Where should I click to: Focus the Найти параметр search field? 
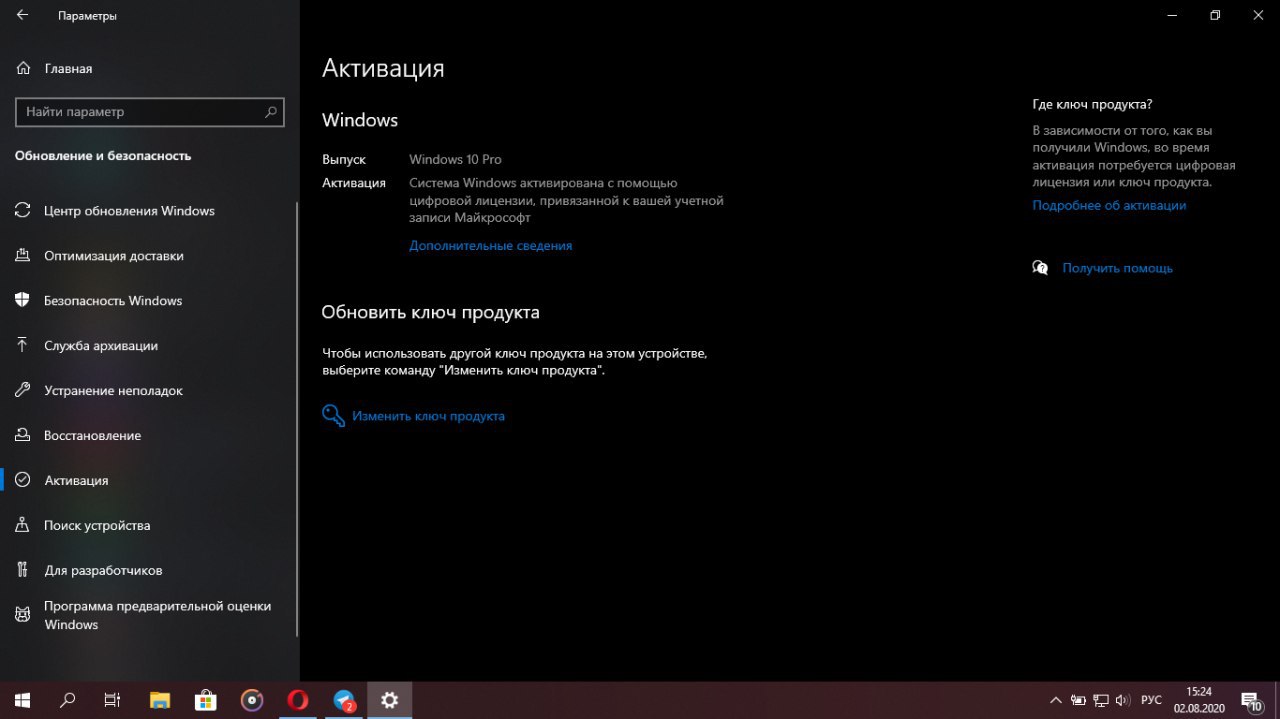(150, 112)
